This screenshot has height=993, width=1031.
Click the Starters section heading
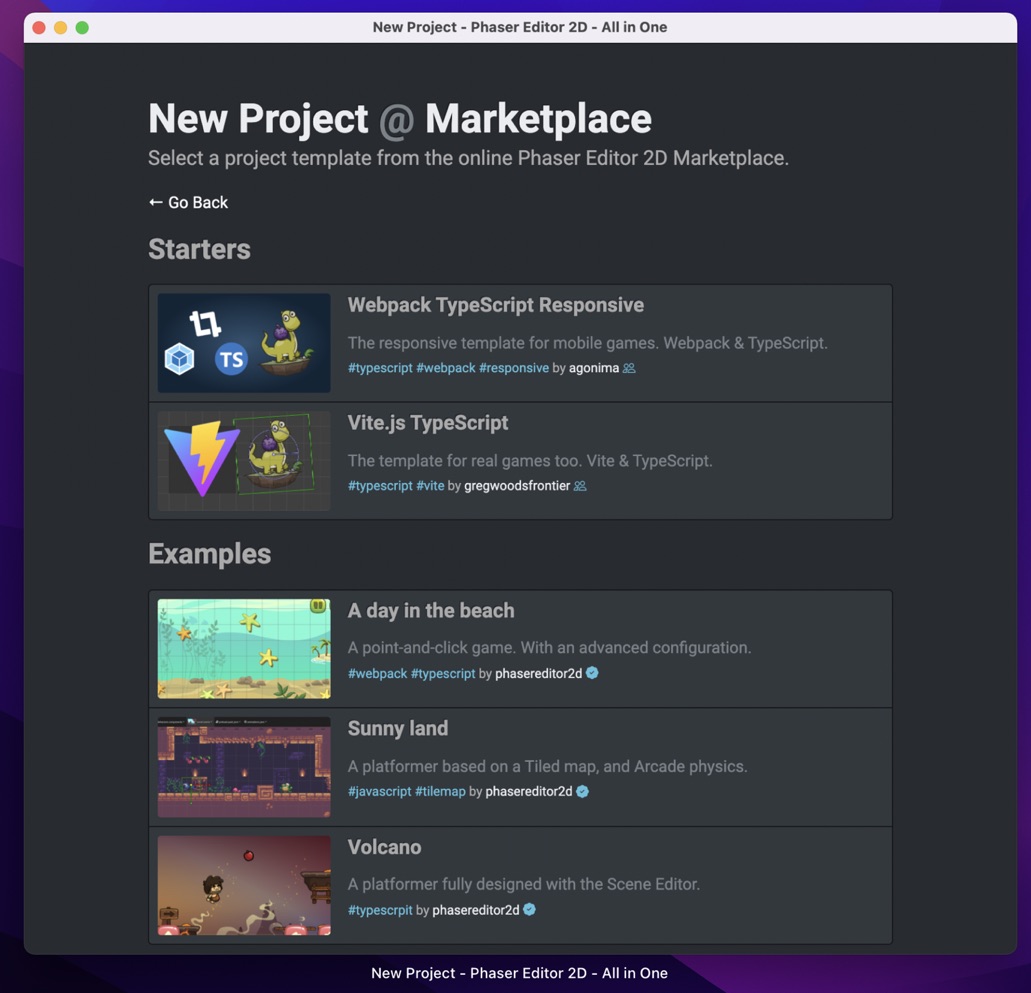pyautogui.click(x=199, y=249)
